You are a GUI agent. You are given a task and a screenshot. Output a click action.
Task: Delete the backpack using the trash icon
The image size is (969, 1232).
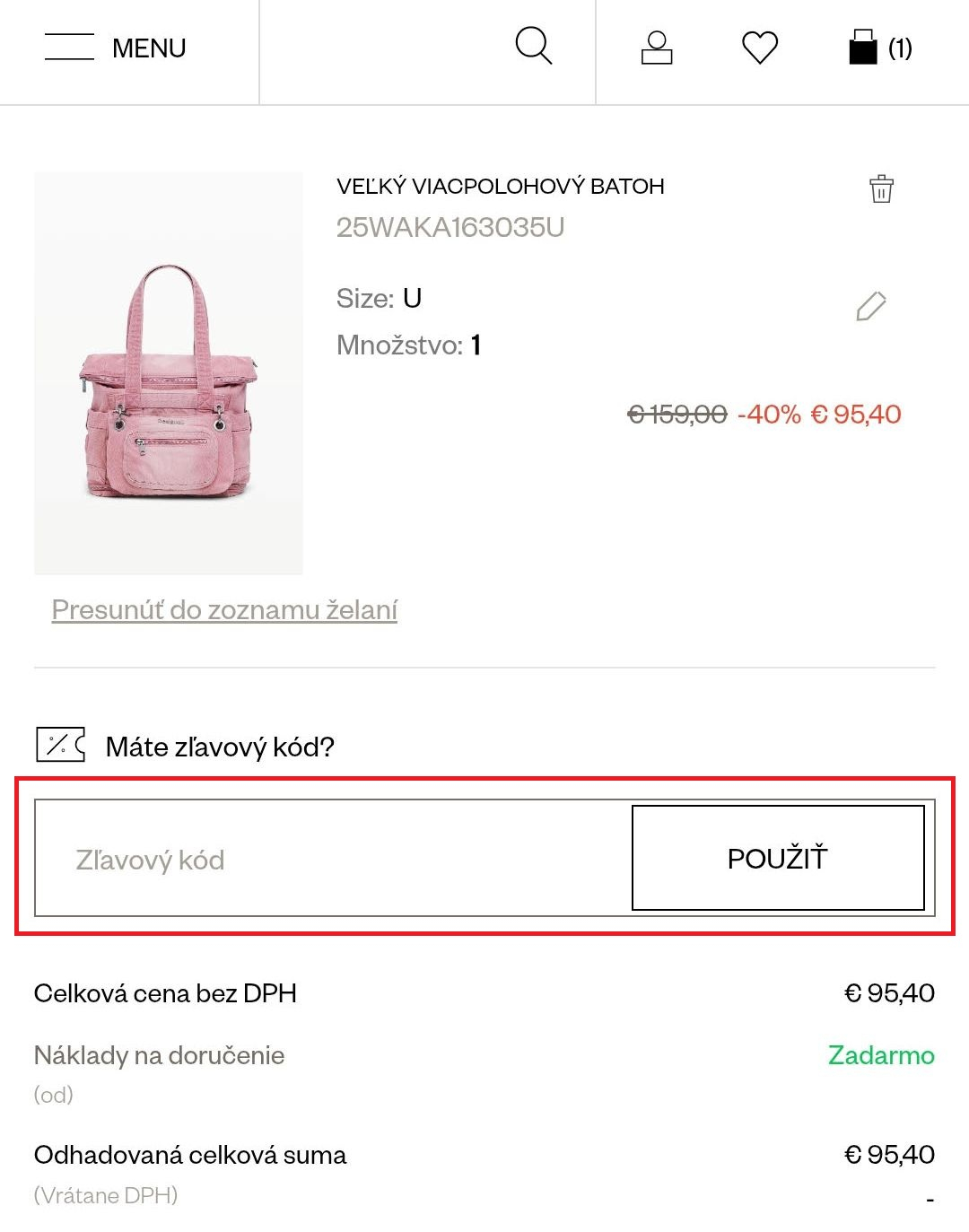(882, 190)
